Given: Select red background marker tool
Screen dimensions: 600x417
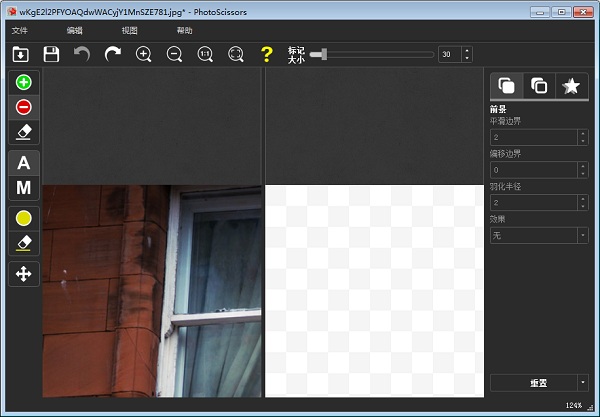Looking at the screenshot, I should pos(24,107).
